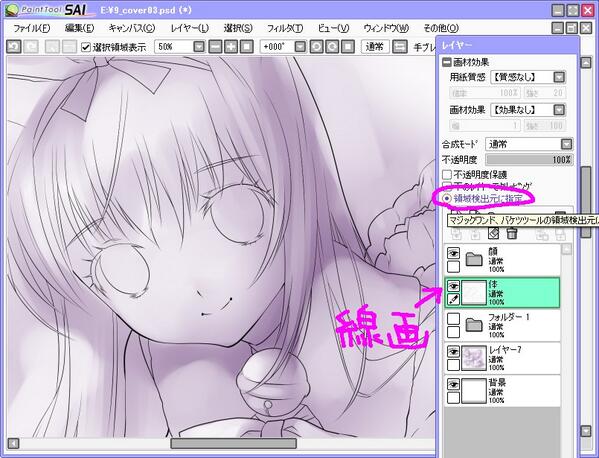Image resolution: width=599 pixels, height=458 pixels.
Task: Adjust the 不透明度 100% slider
Action: click(529, 160)
